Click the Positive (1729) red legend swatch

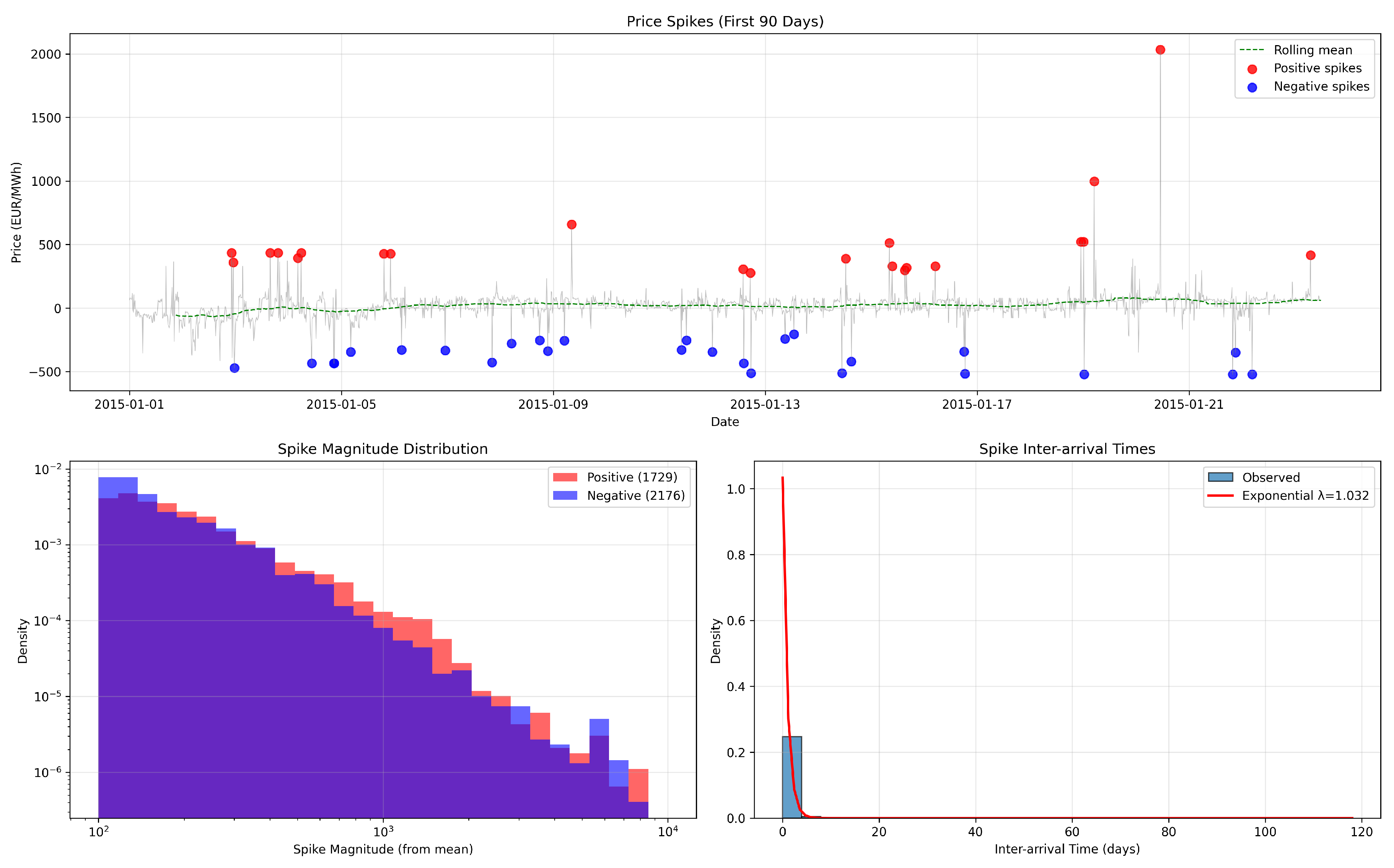tap(565, 477)
